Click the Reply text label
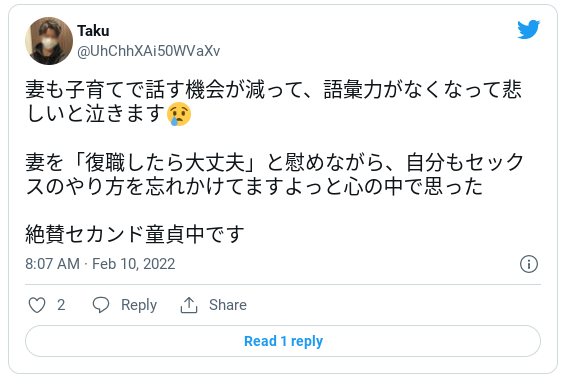561x378 pixels. [x=139, y=305]
